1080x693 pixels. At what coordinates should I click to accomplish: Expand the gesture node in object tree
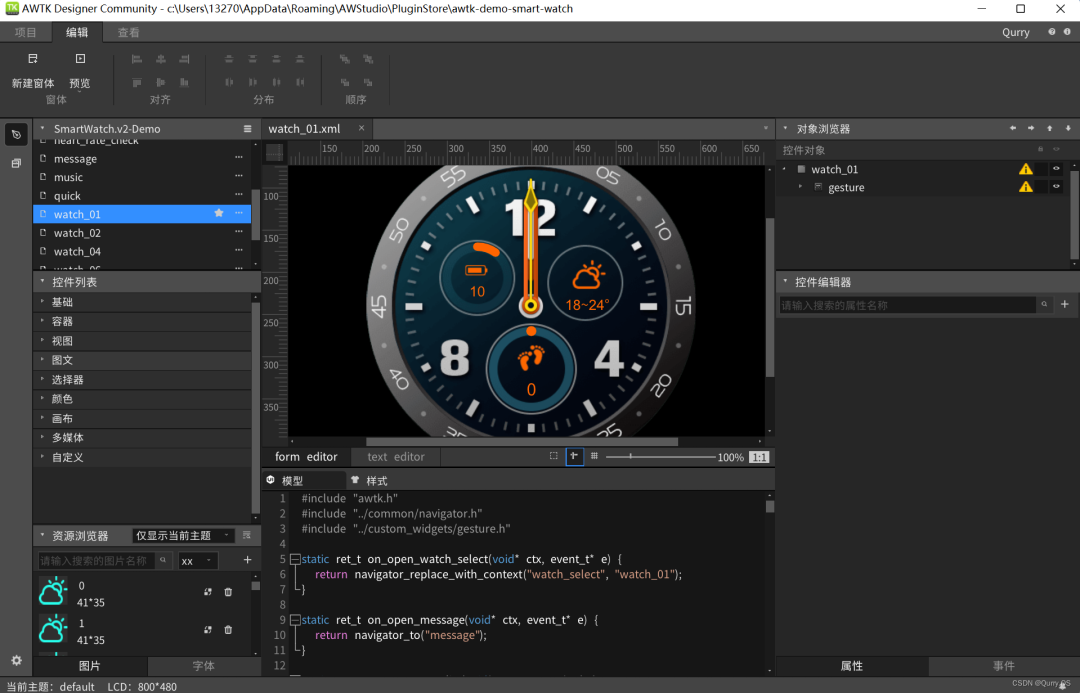tap(800, 187)
